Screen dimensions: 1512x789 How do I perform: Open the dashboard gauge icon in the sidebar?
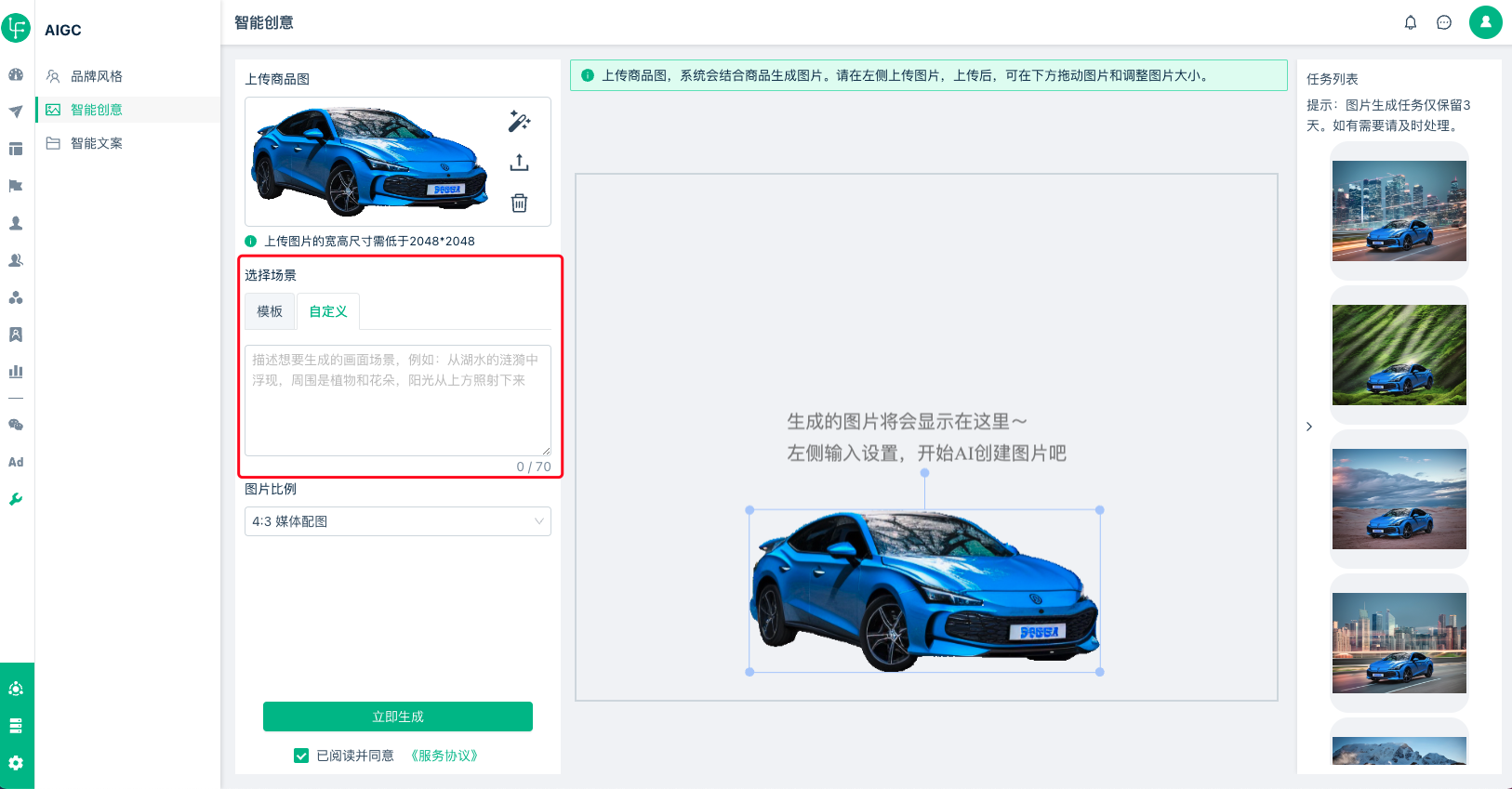[16, 74]
